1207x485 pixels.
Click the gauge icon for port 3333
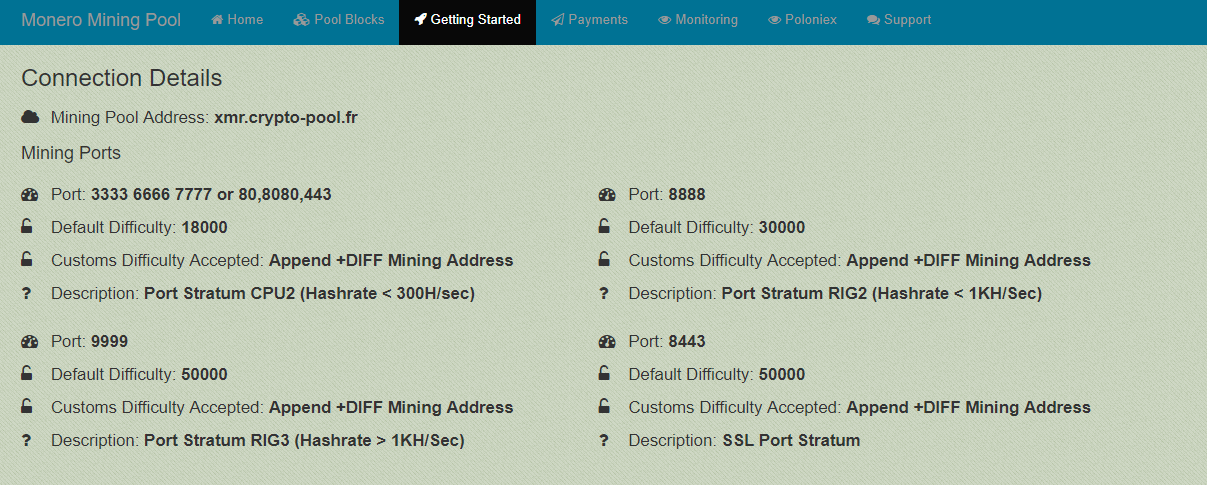pos(29,194)
